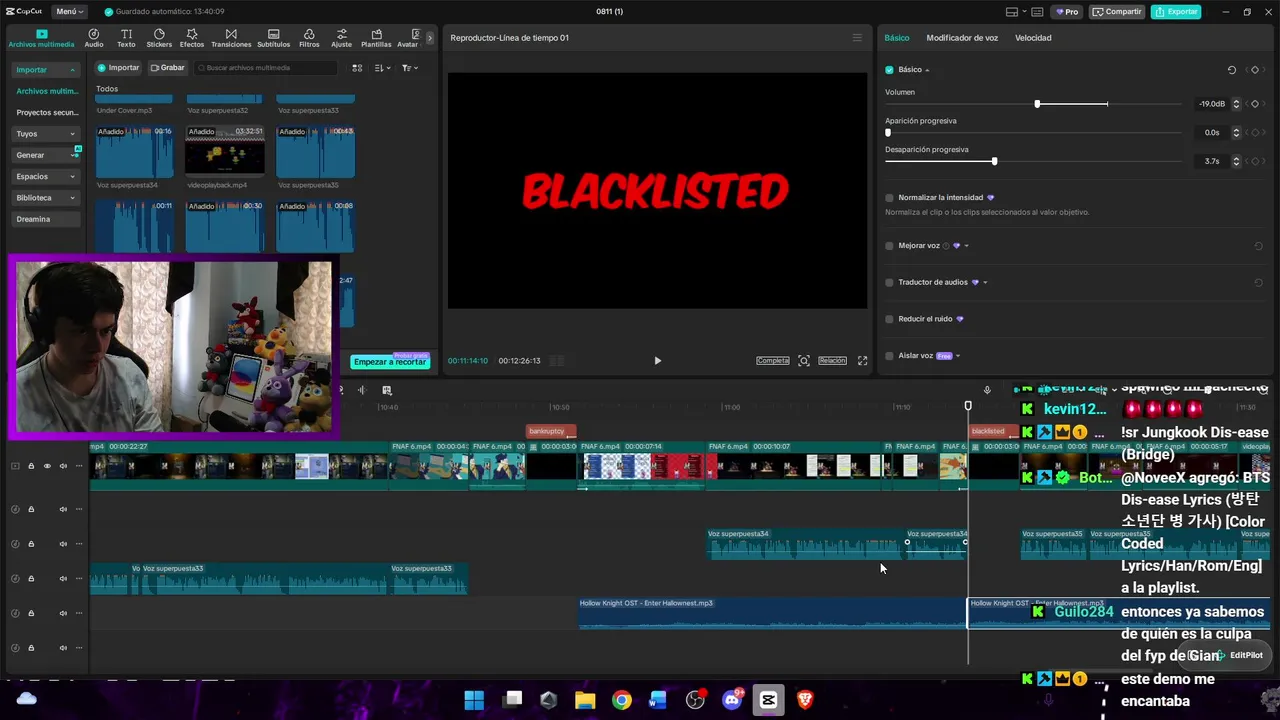Image resolution: width=1280 pixels, height=720 pixels.
Task: Expand the Biblioteca sidebar section
Action: (72, 198)
